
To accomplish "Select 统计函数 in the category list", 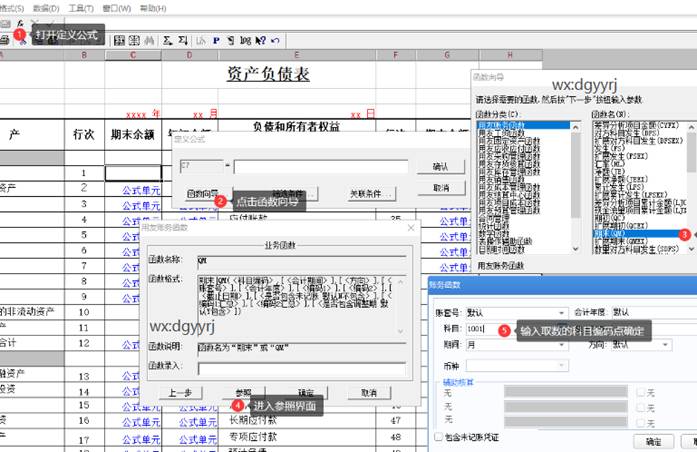I will click(495, 226).
